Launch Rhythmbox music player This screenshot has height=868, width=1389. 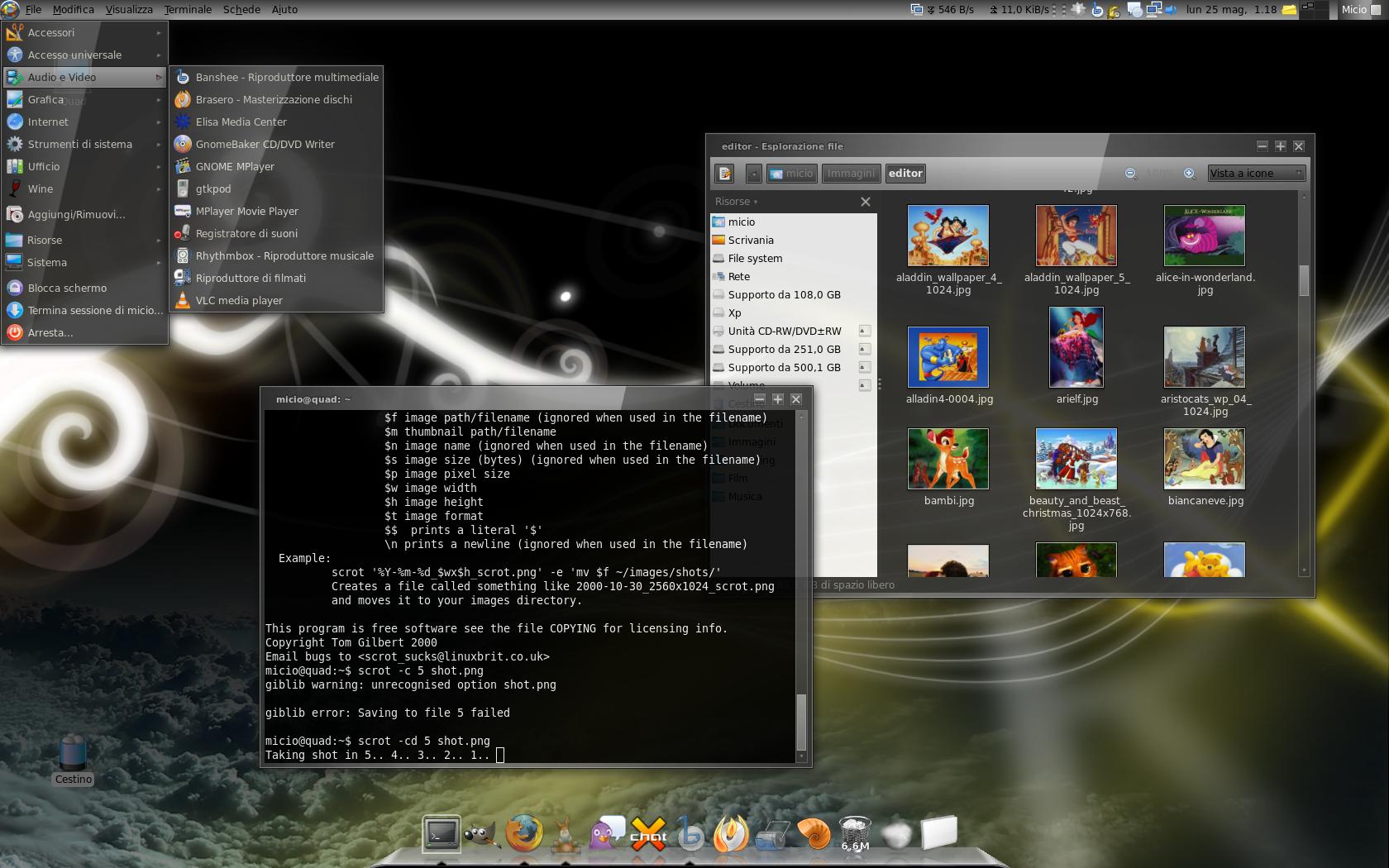coord(276,255)
